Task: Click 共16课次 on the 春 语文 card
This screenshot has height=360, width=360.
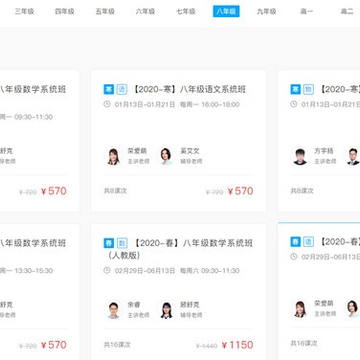Action: point(304,343)
